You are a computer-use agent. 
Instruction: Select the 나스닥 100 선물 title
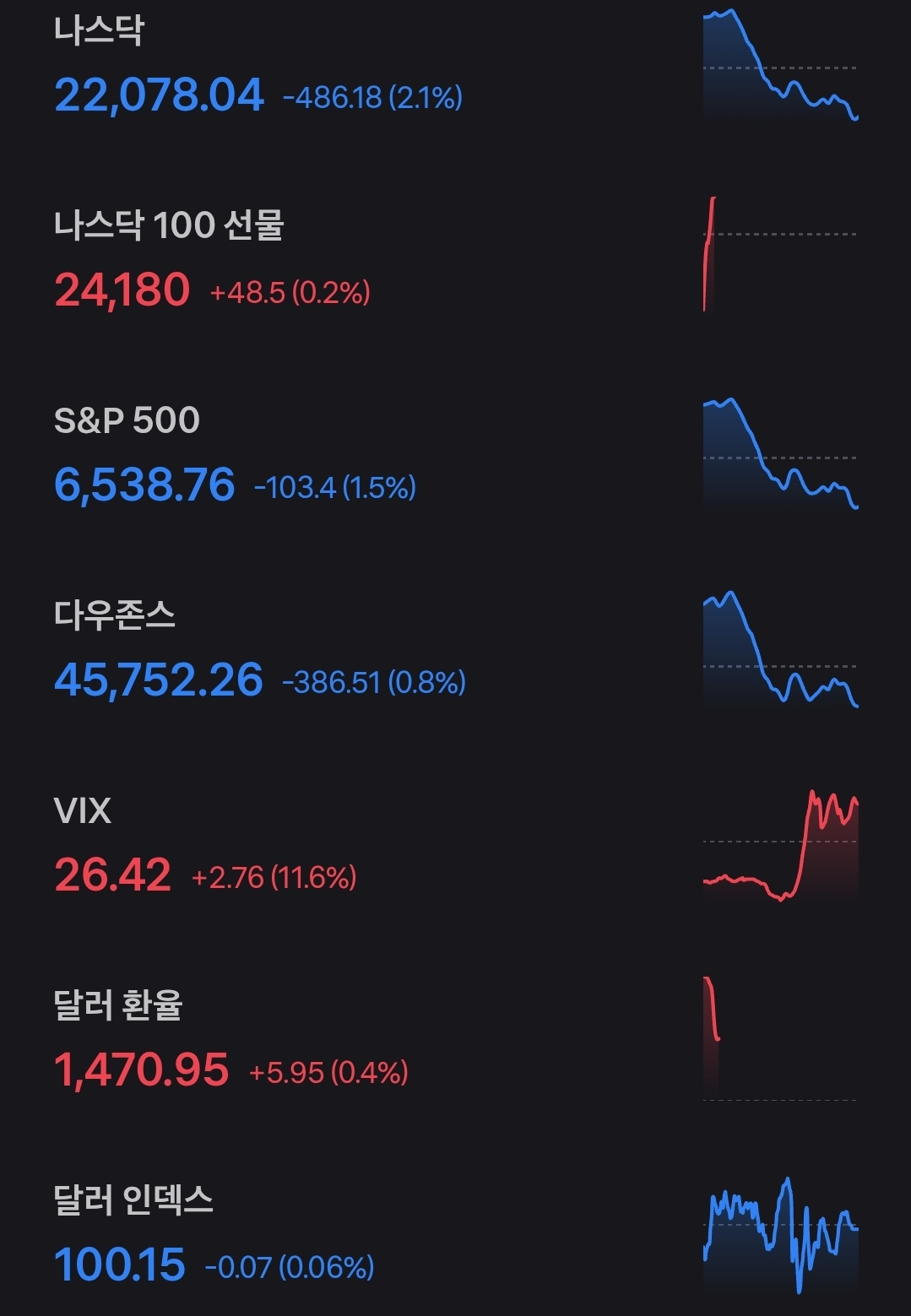[169, 225]
